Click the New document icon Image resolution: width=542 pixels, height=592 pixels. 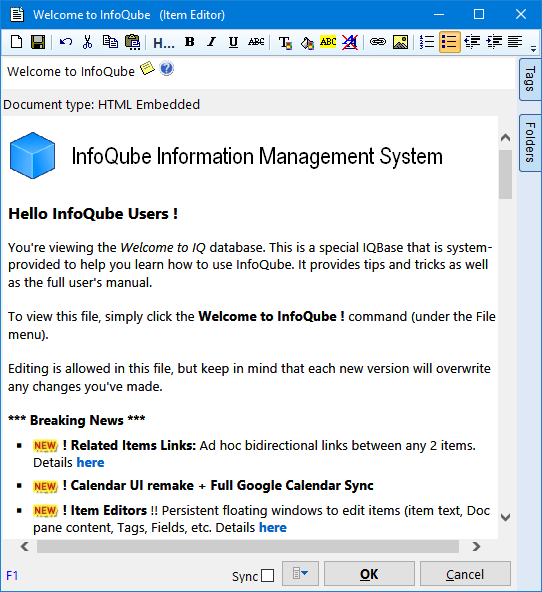16,42
